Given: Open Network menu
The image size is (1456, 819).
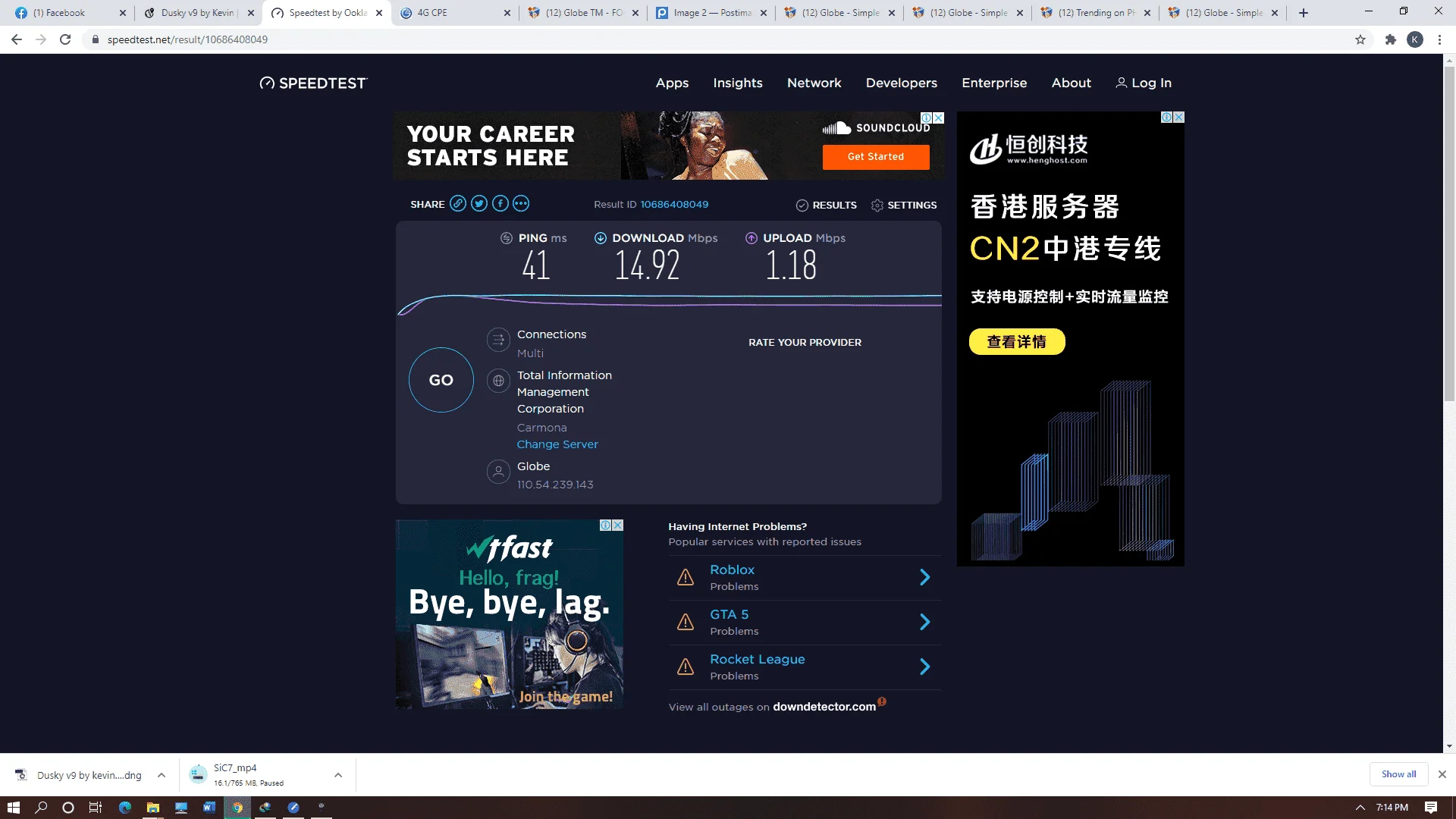Looking at the screenshot, I should click(x=814, y=83).
